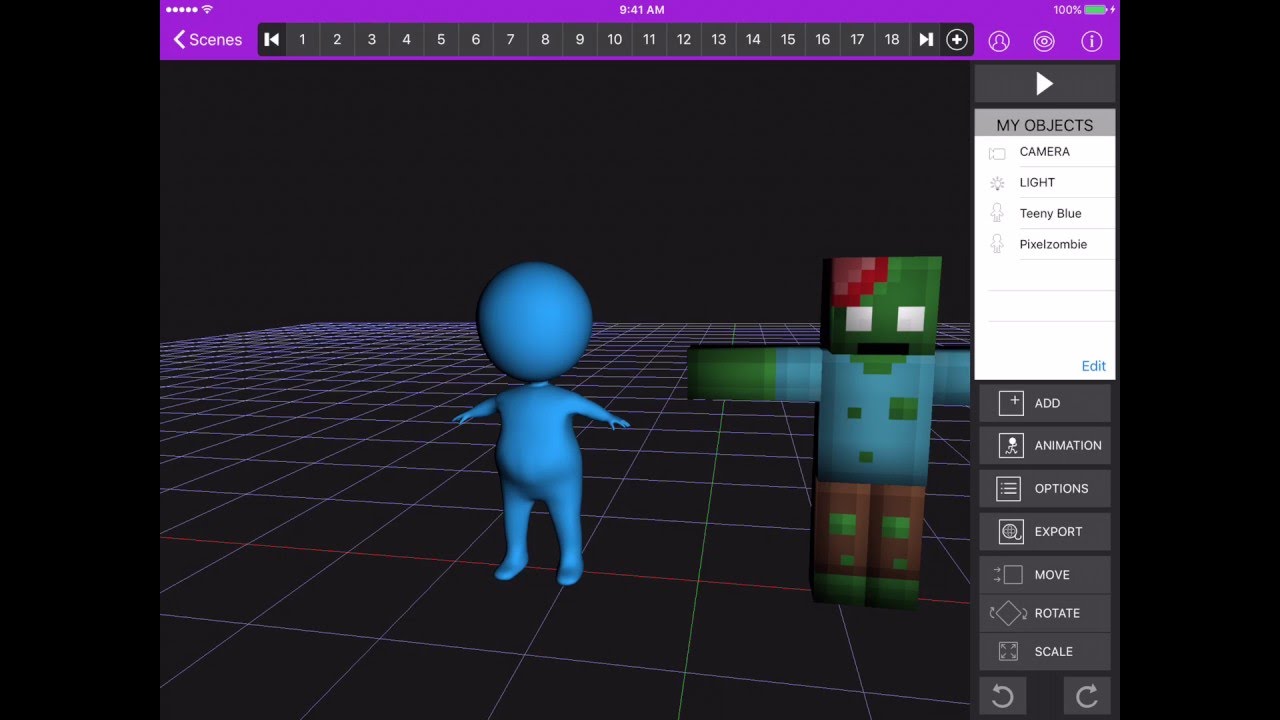Select LIGHT in My Objects

[1045, 183]
